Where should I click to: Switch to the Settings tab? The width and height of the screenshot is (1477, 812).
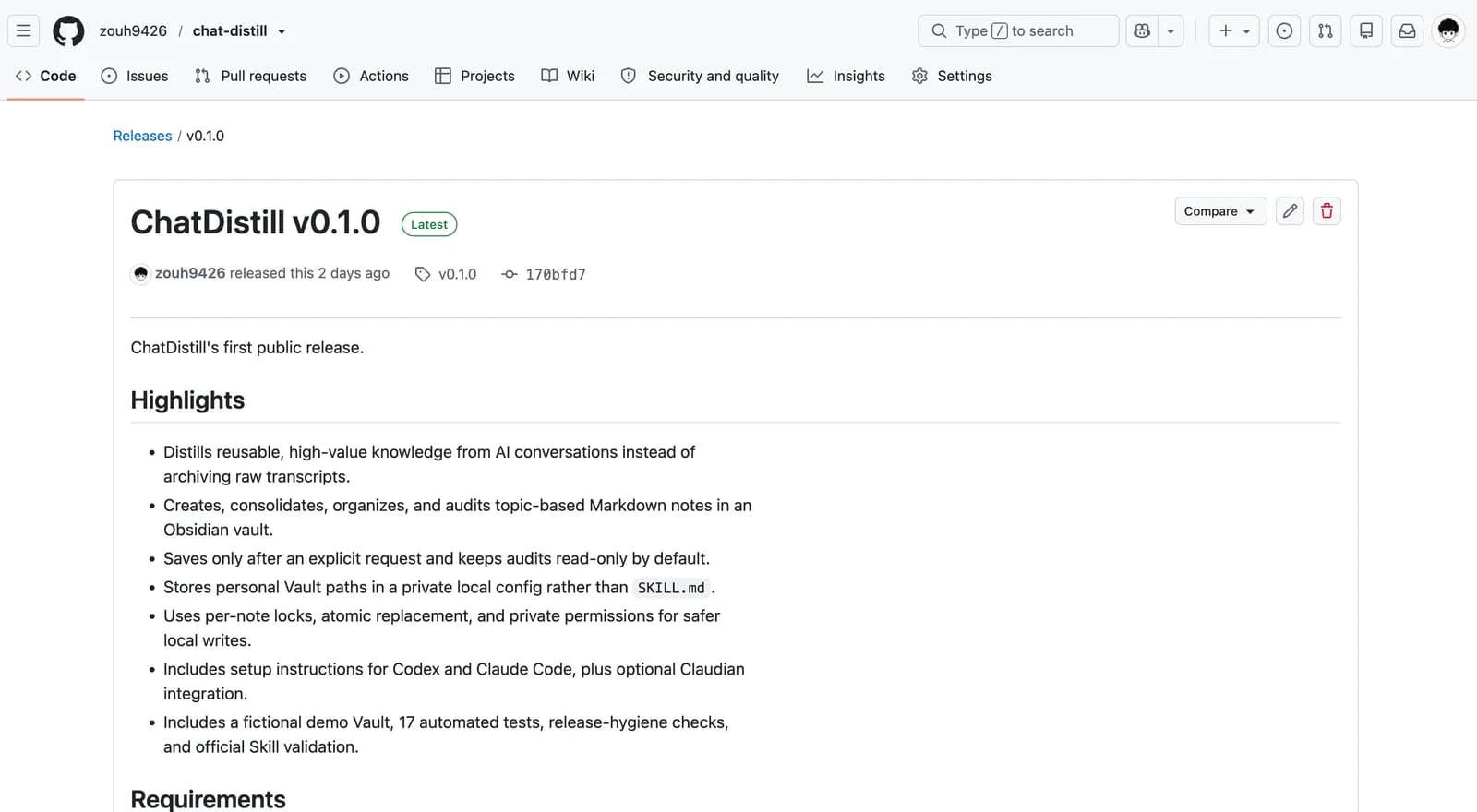[x=952, y=76]
